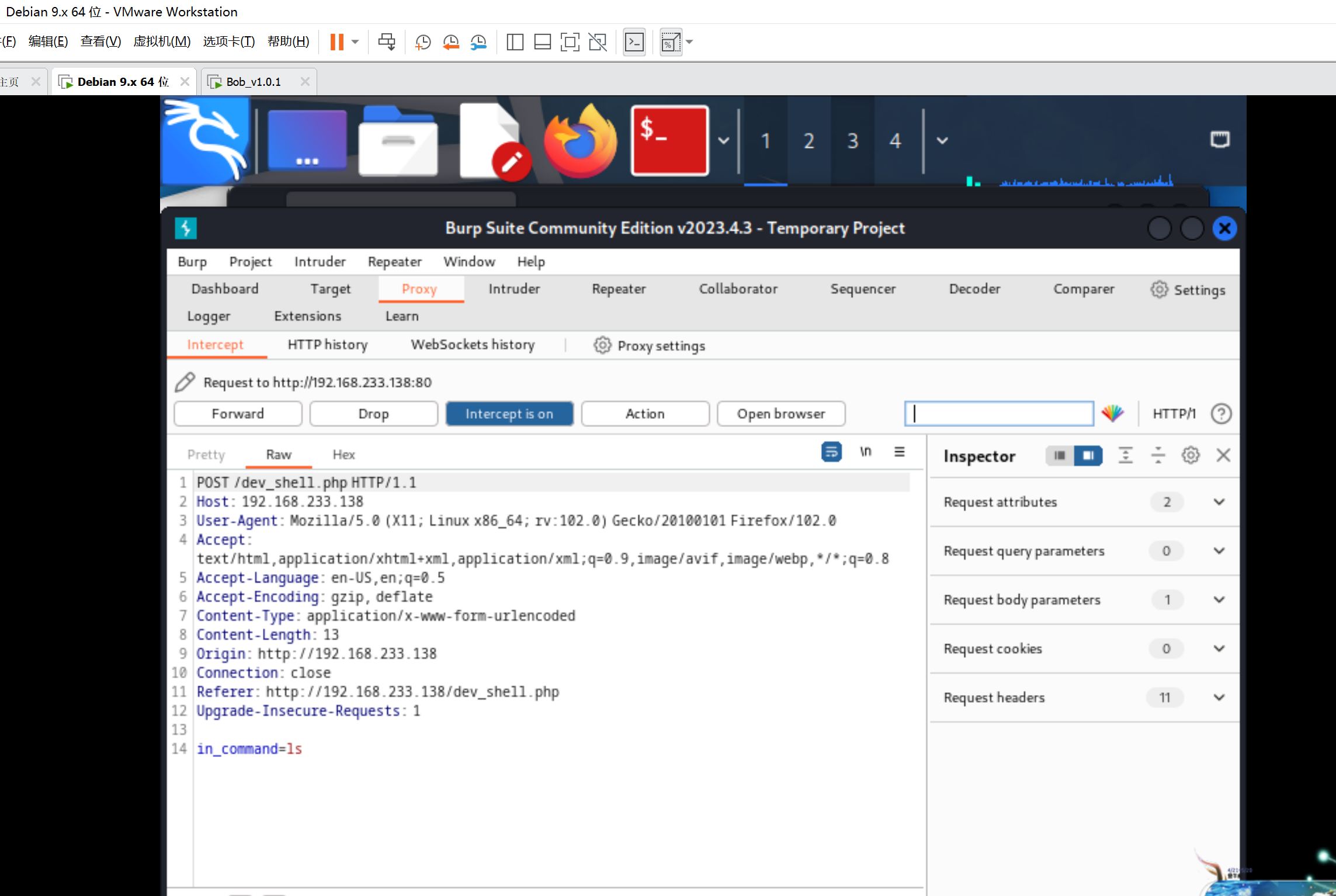Viewport: 1336px width, 896px height.
Task: Click the Burp Suite logo icon in title bar
Action: 186,228
